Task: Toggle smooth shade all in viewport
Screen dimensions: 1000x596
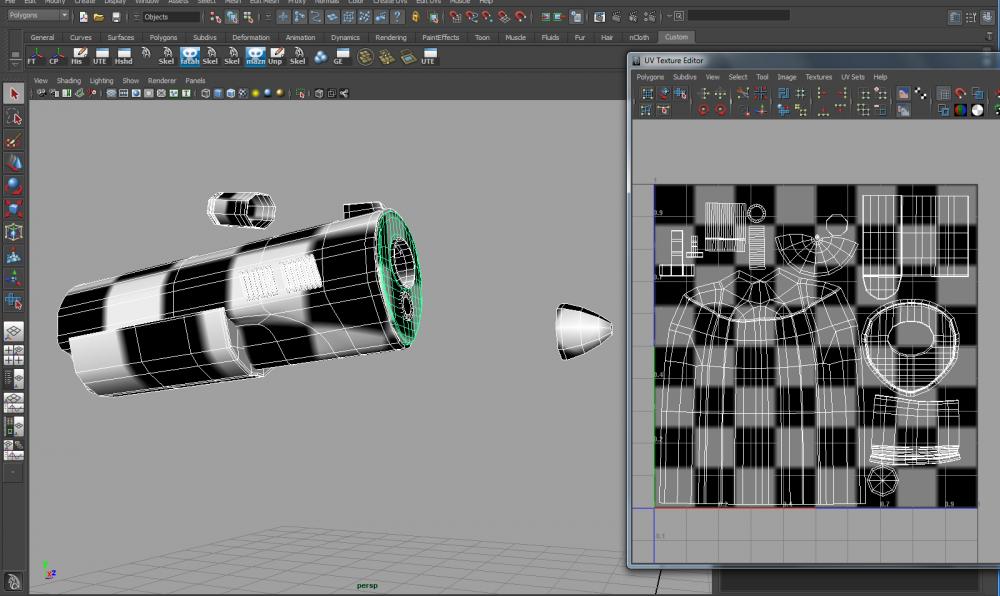Action: (218, 93)
